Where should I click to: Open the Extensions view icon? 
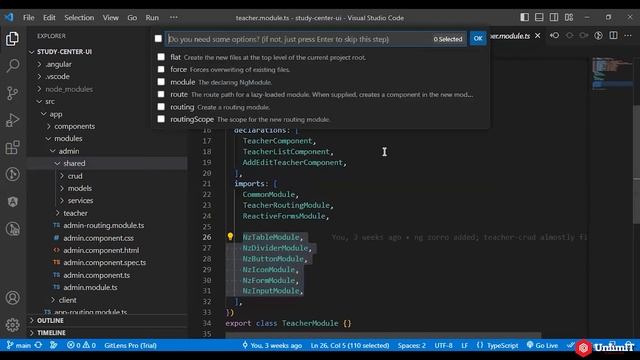pos(12,147)
